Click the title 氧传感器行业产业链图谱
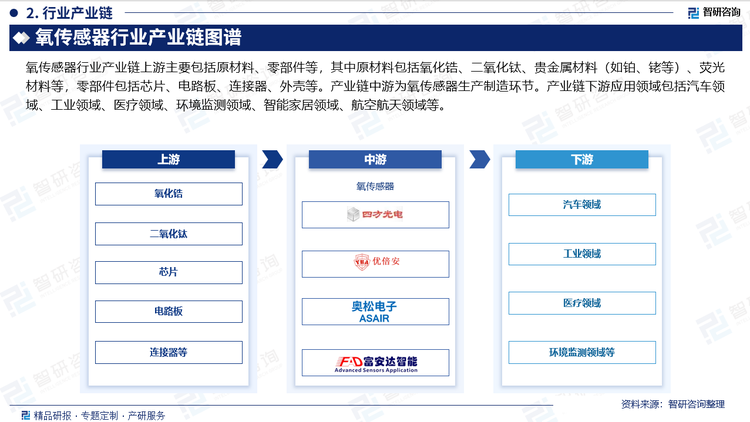The height and width of the screenshot is (422, 750). click(x=138, y=38)
